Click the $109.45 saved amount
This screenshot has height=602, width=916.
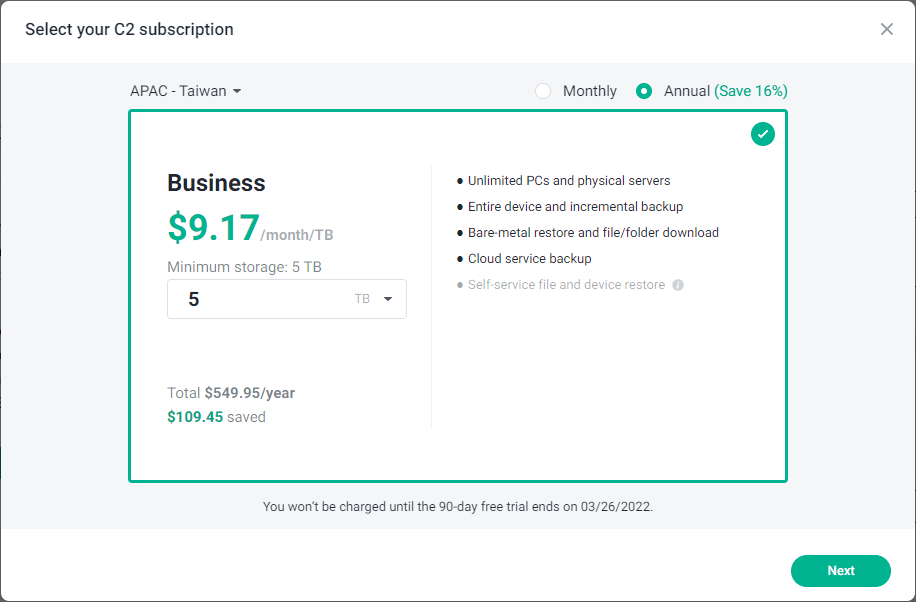coord(216,417)
